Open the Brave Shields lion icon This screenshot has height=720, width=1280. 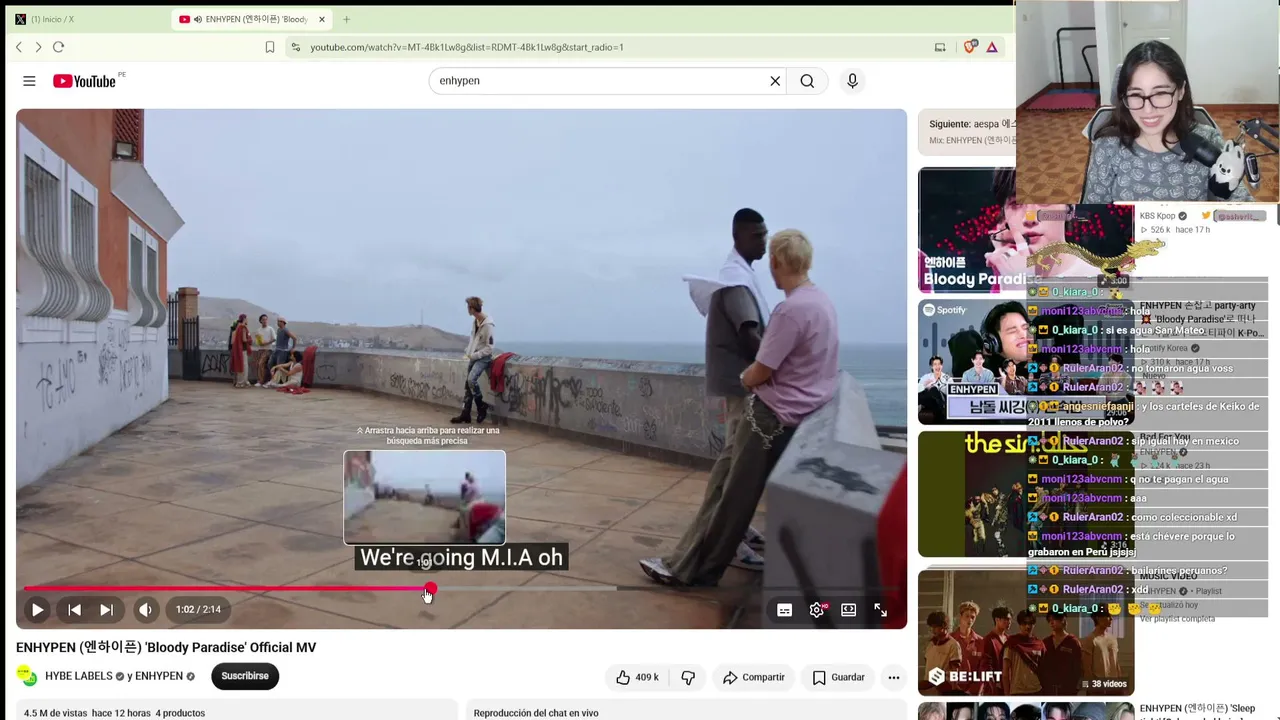970,47
